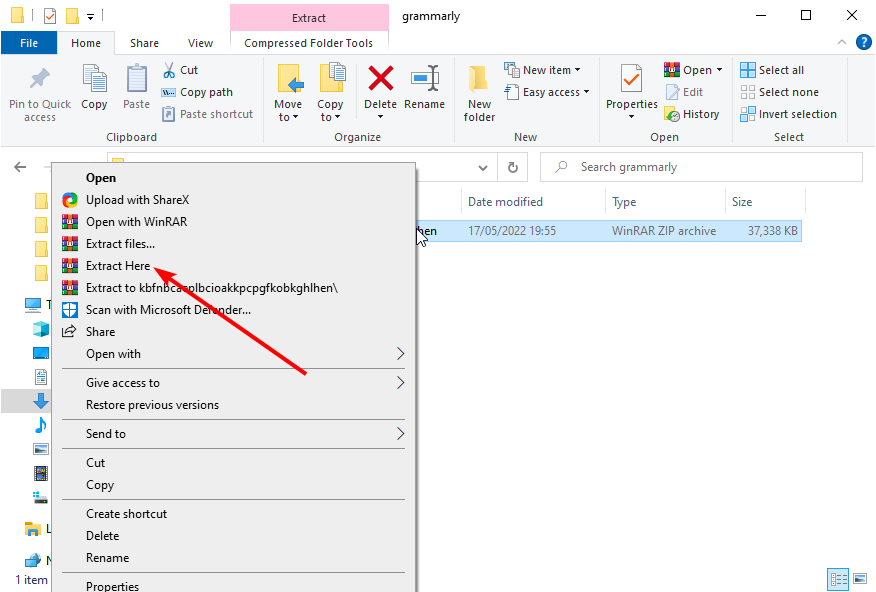Click Paste shortcut in the ribbon
This screenshot has height=592, width=876.
[x=207, y=114]
